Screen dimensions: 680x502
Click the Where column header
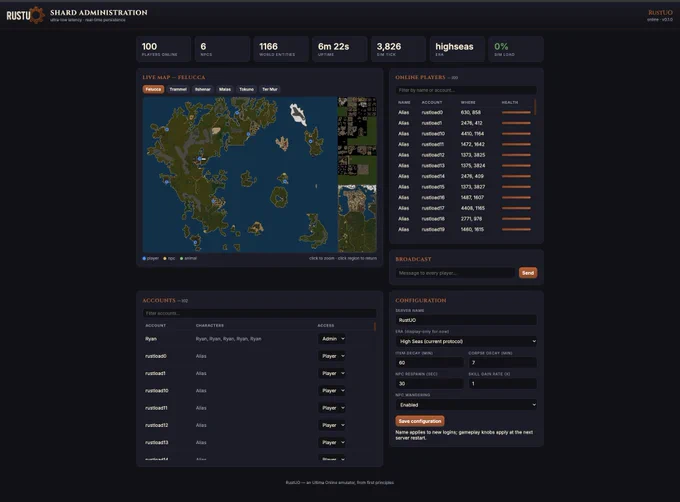(468, 102)
